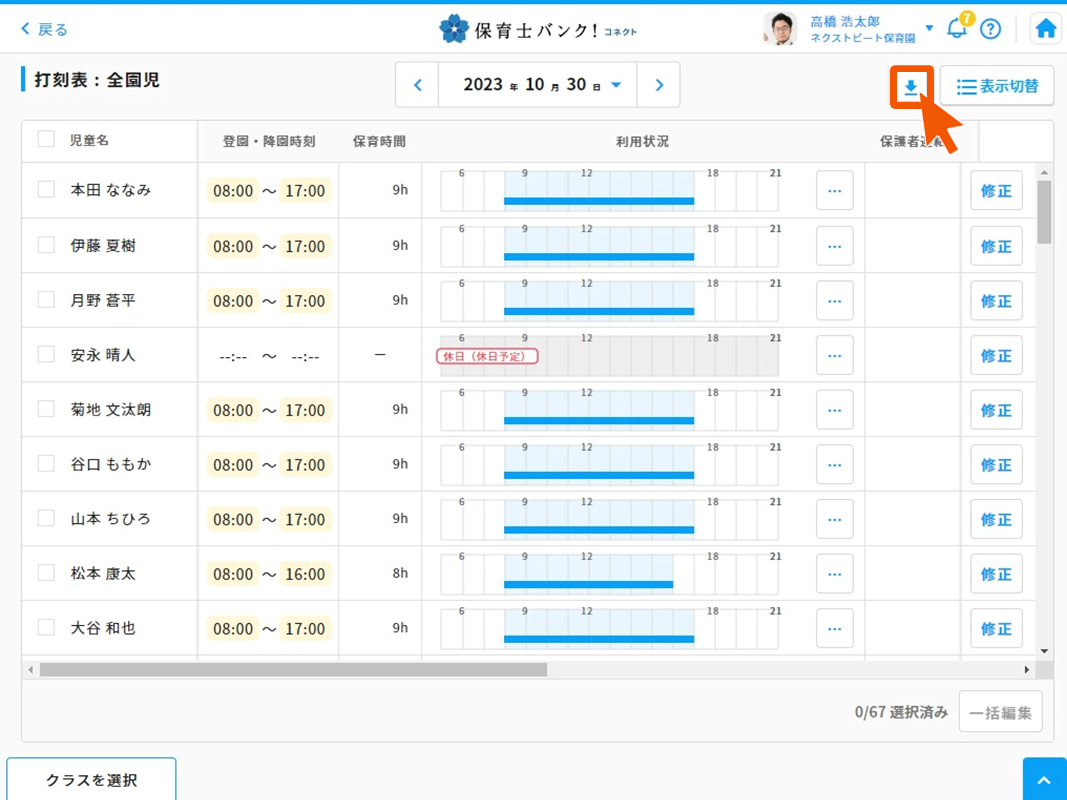Go to the home screen icon

1045,29
